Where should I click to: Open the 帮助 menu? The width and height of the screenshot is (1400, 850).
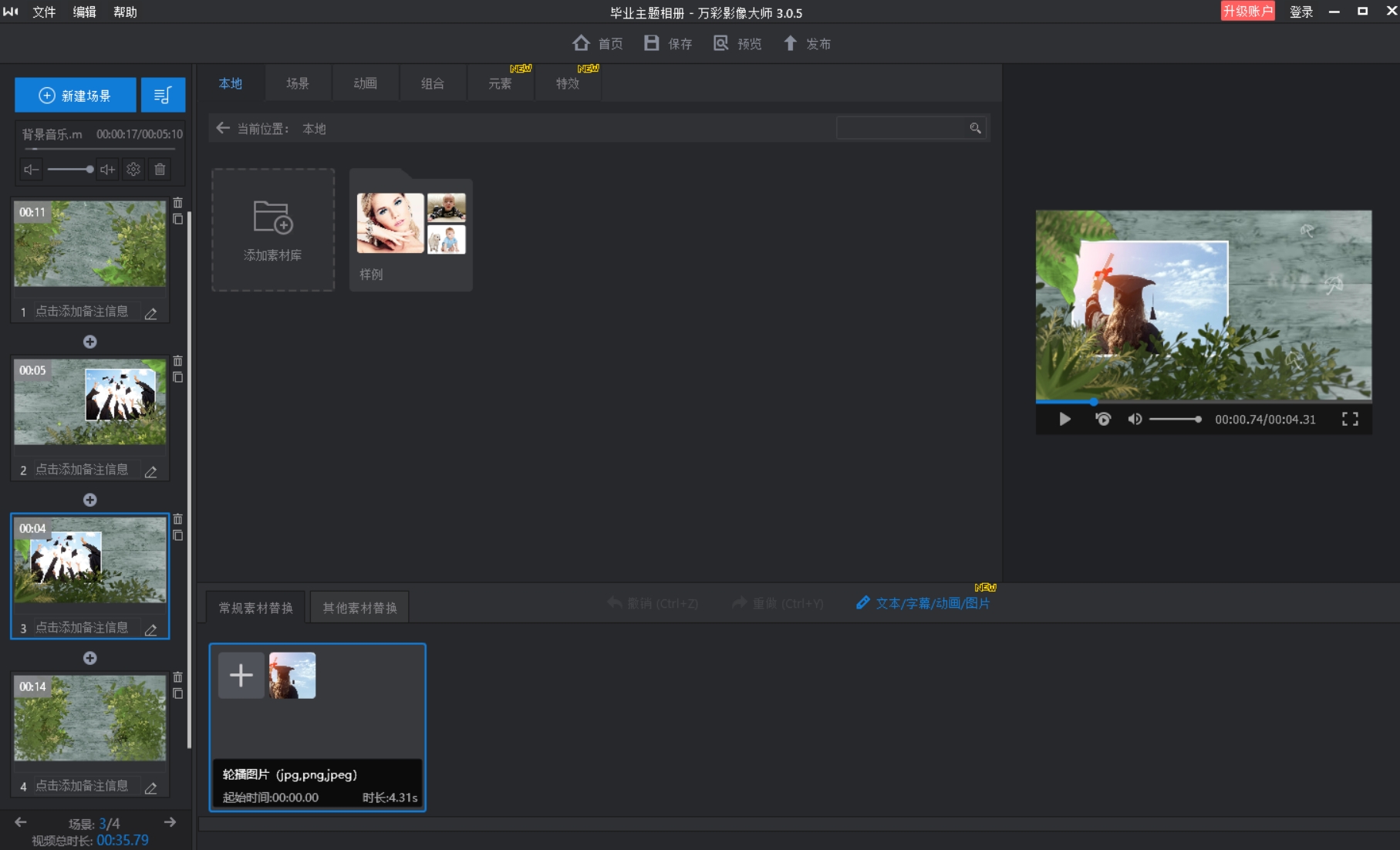click(125, 12)
